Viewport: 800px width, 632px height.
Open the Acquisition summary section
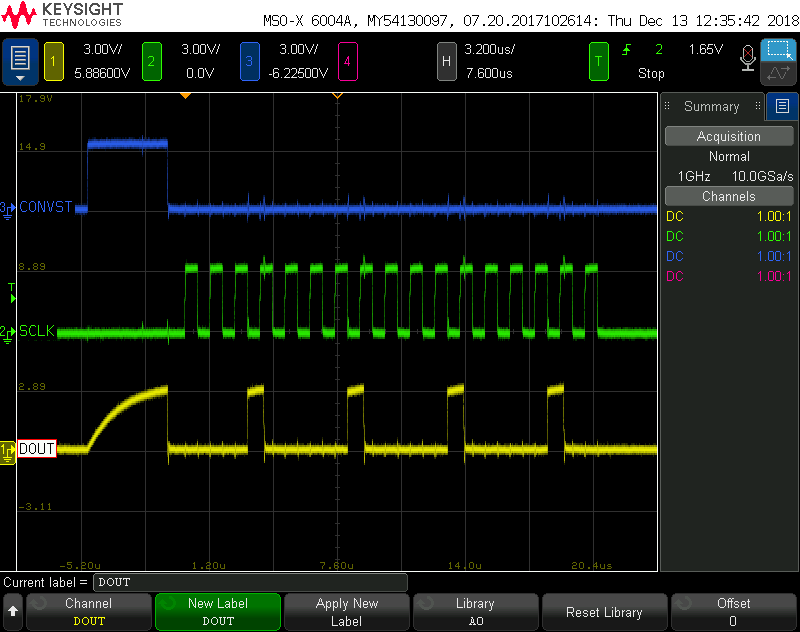point(729,136)
